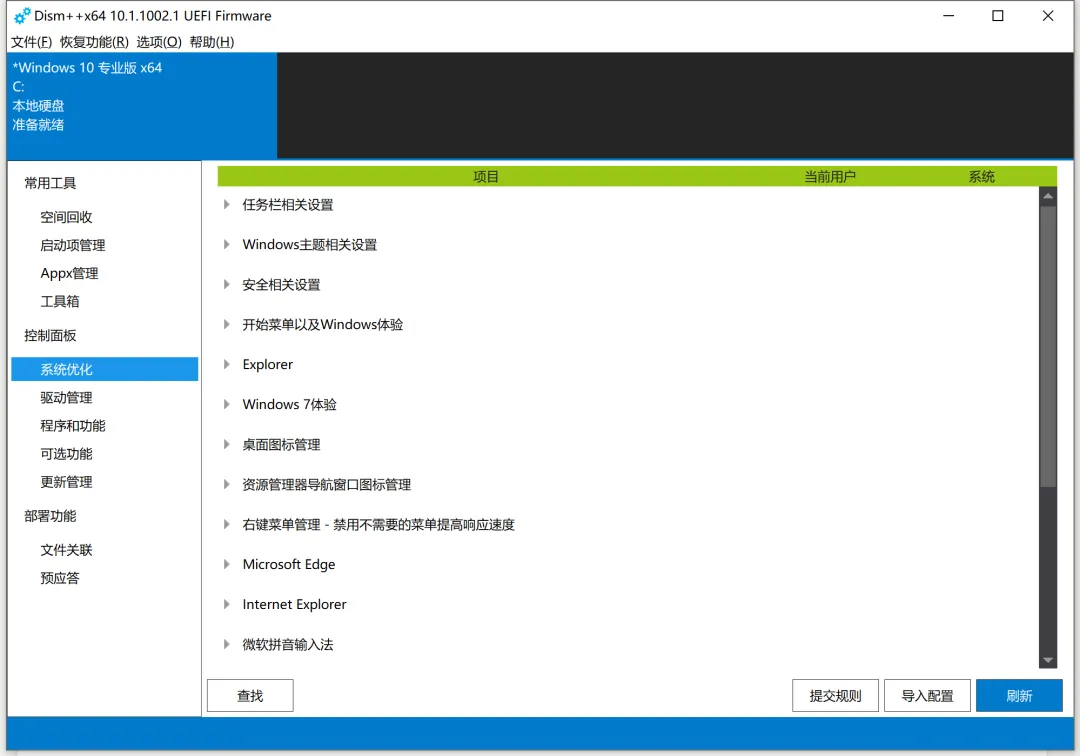Click the list scrollbar down arrow
1080x756 pixels.
tap(1048, 660)
